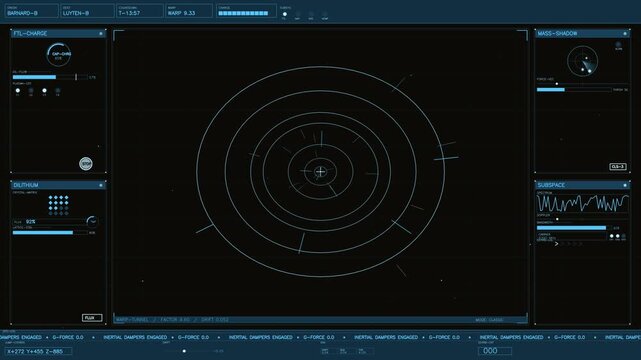Click the WARP-TUNNEL status bar label
Viewport: 641px width, 360px height.
173,320
